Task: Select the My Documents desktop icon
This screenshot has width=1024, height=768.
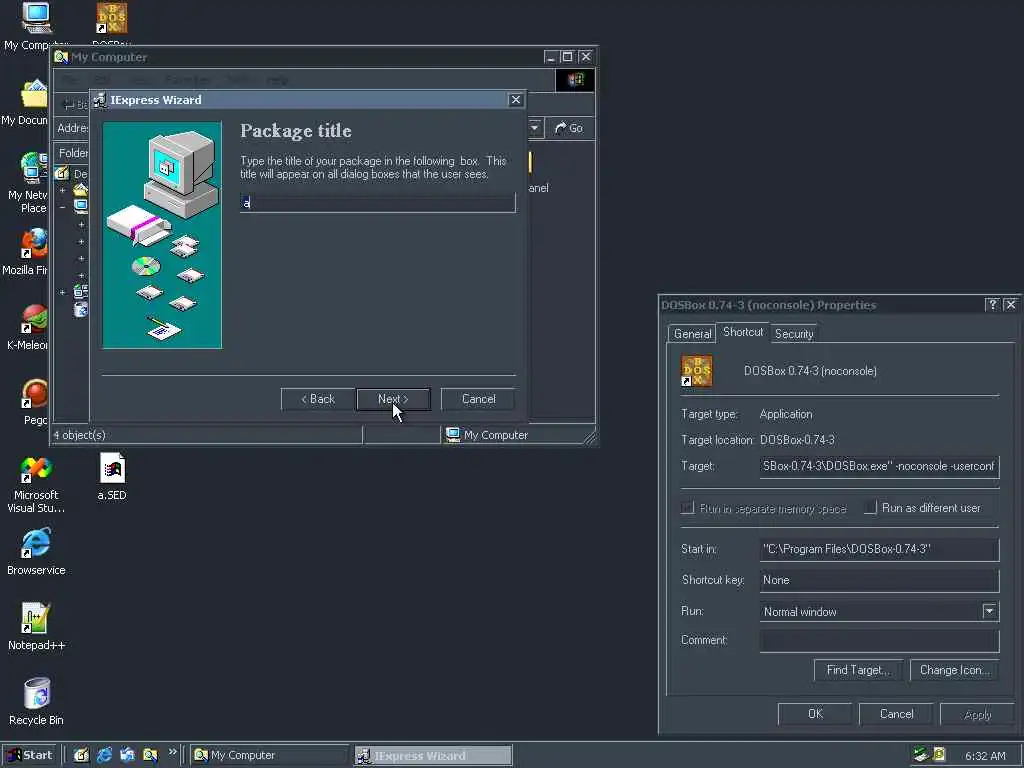Action: (x=34, y=94)
